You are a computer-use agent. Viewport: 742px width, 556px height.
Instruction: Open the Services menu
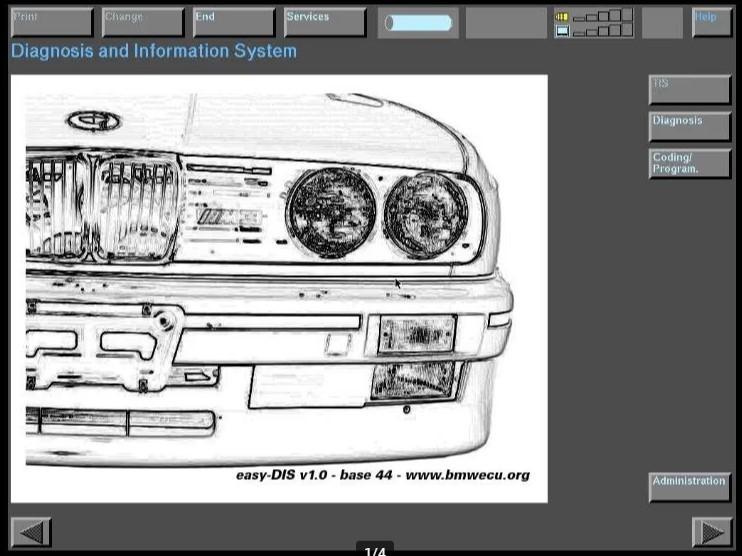click(x=325, y=22)
